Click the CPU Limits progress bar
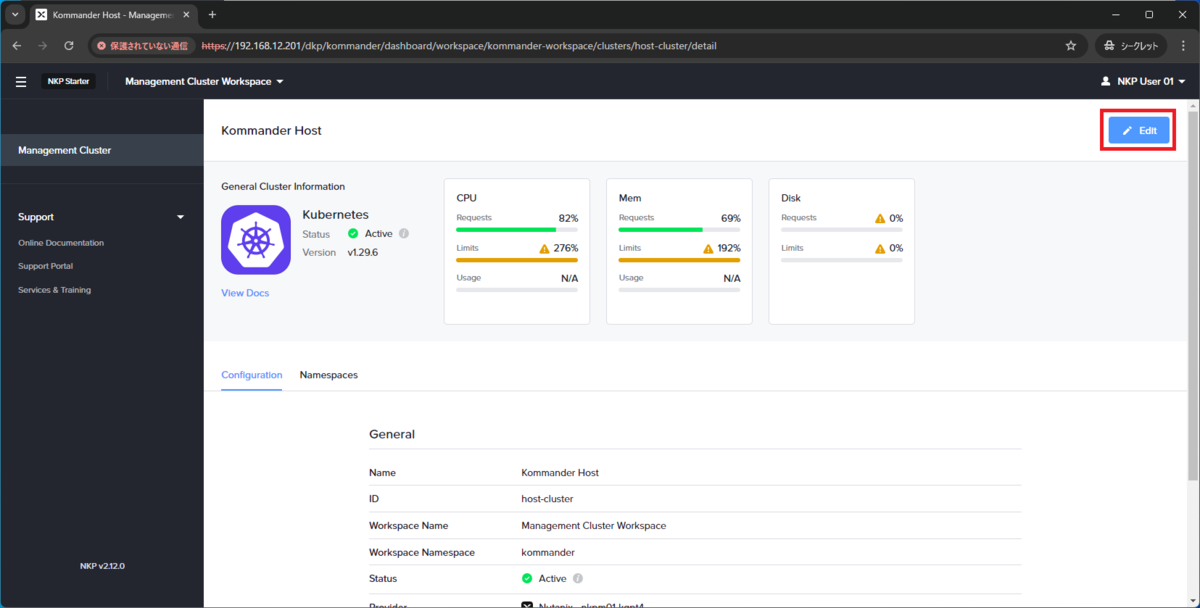The height and width of the screenshot is (608, 1200). point(517,259)
